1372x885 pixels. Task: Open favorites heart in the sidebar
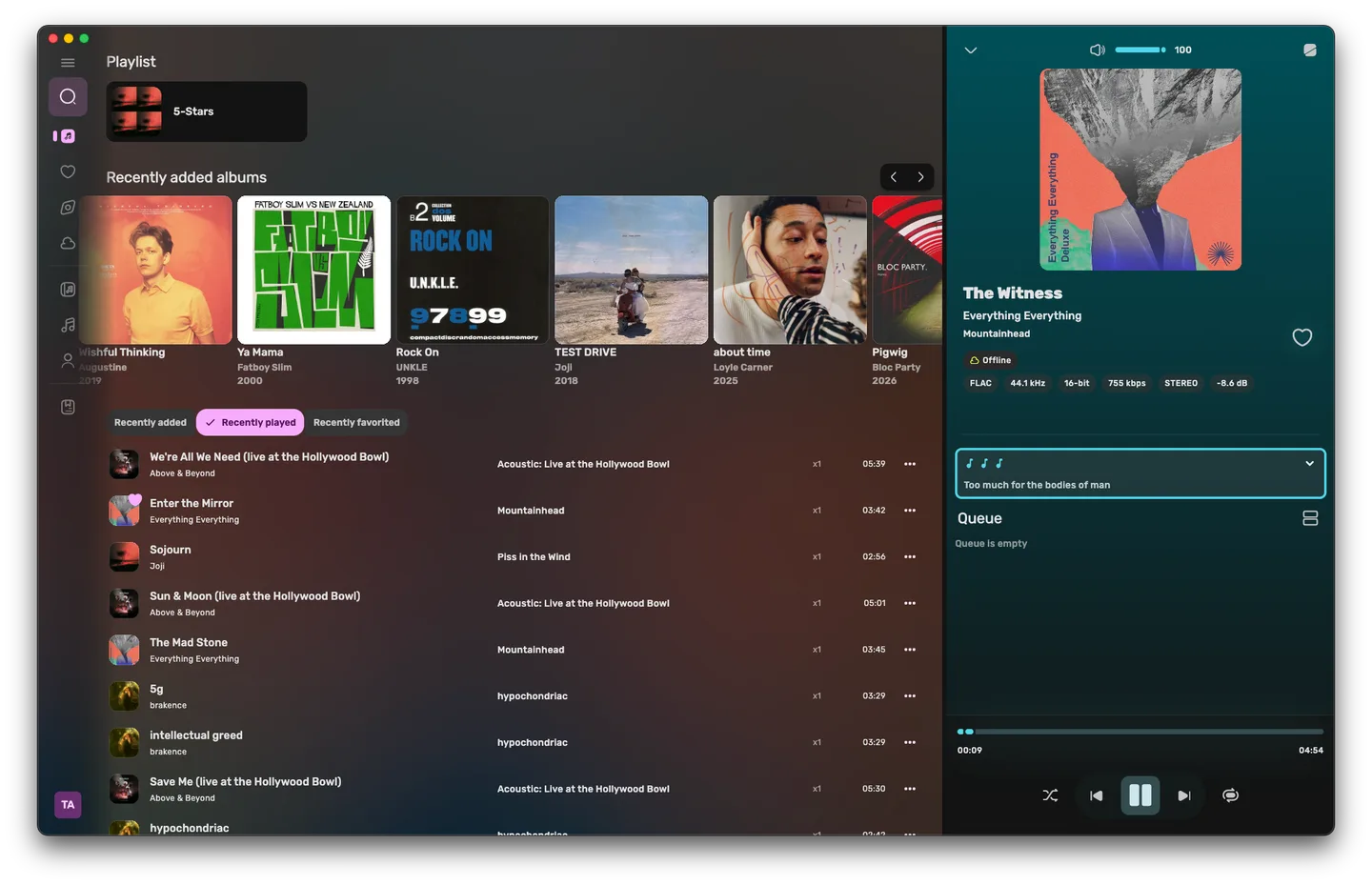pyautogui.click(x=68, y=171)
